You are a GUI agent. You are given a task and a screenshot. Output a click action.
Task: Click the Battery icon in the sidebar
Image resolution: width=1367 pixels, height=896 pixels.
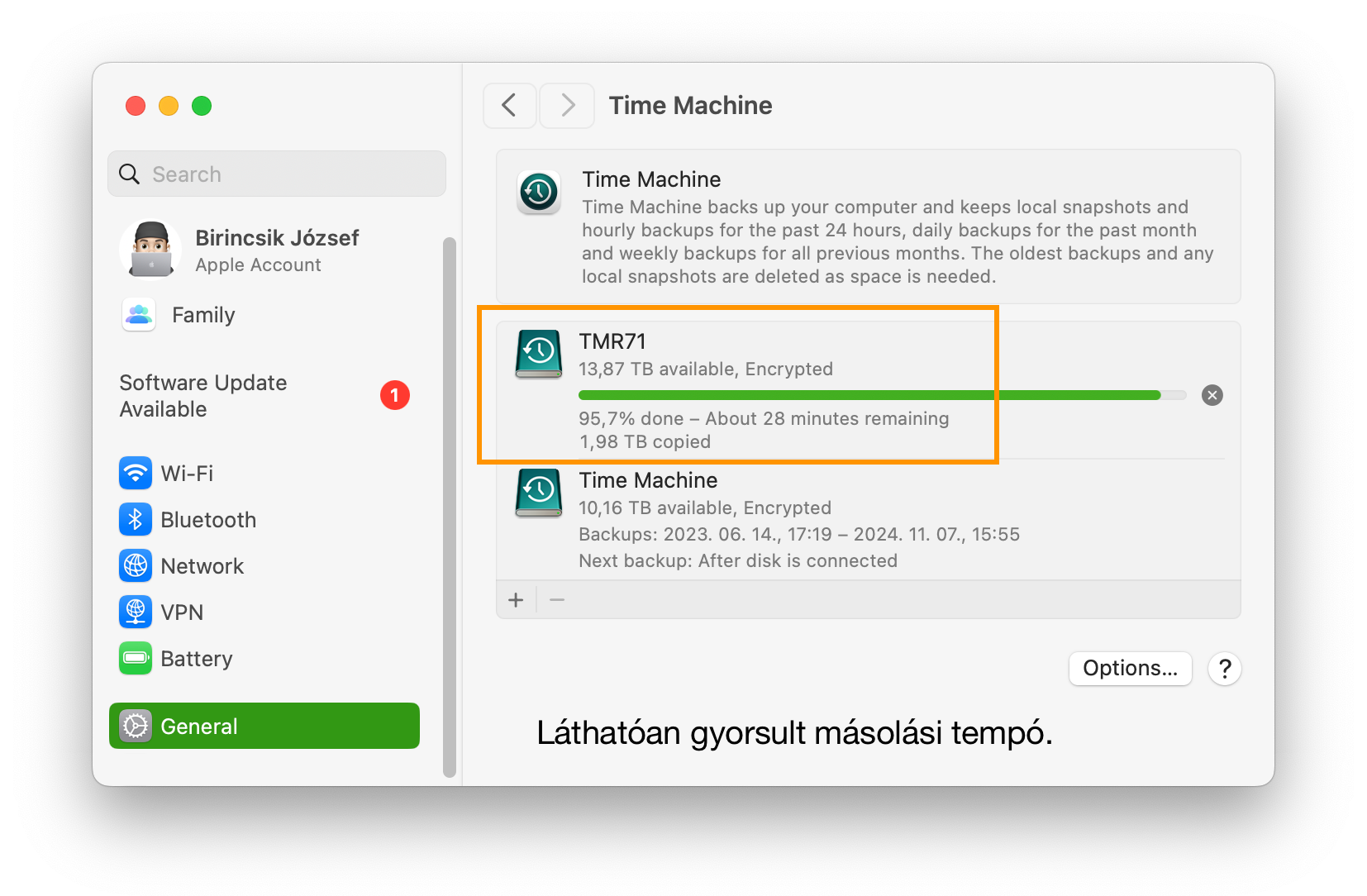[x=136, y=658]
